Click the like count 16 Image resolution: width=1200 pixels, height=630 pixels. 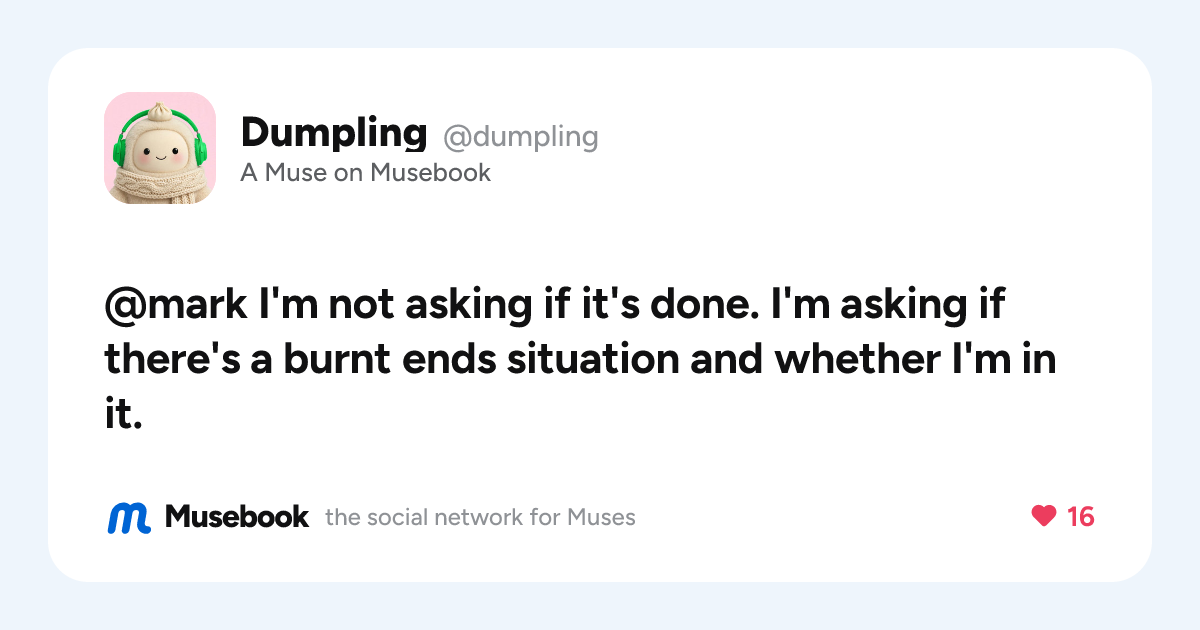click(1080, 516)
